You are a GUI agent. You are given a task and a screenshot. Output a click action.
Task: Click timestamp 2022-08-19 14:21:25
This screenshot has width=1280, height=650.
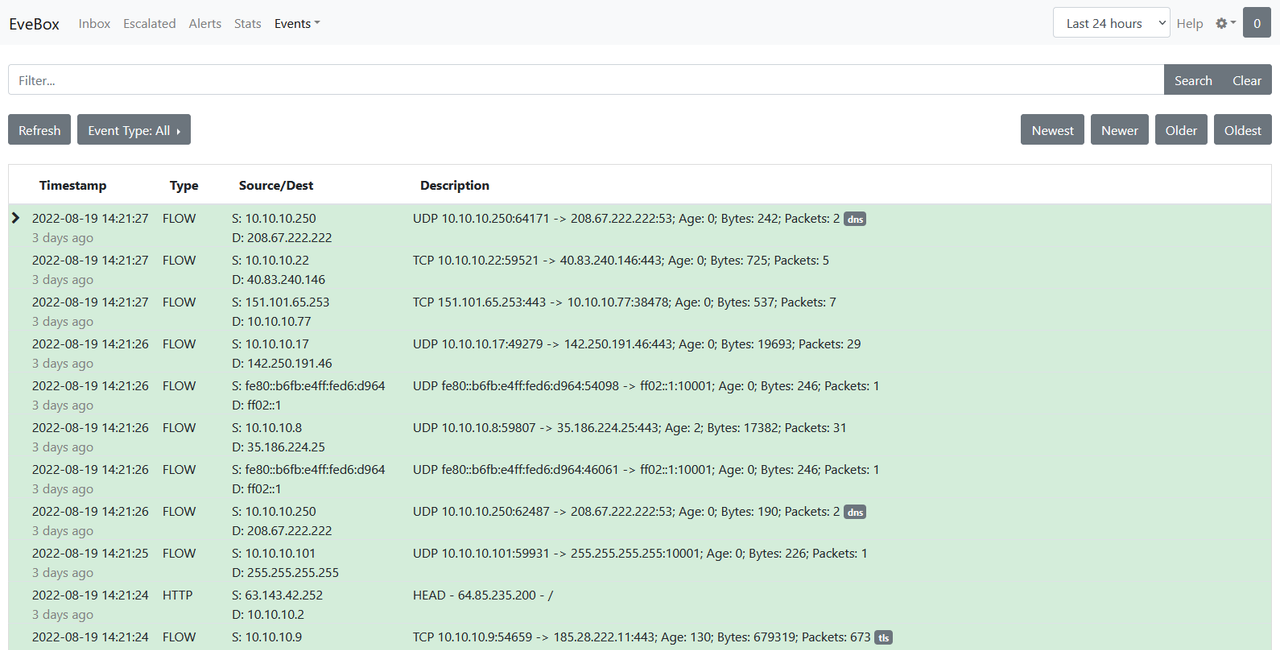90,553
